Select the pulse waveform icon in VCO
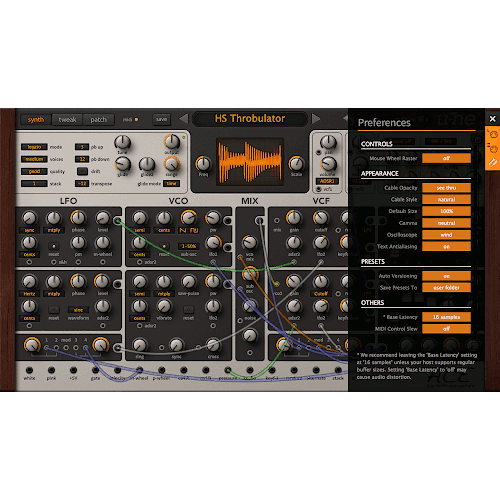The width and height of the screenshot is (500, 500). pyautogui.click(x=194, y=230)
